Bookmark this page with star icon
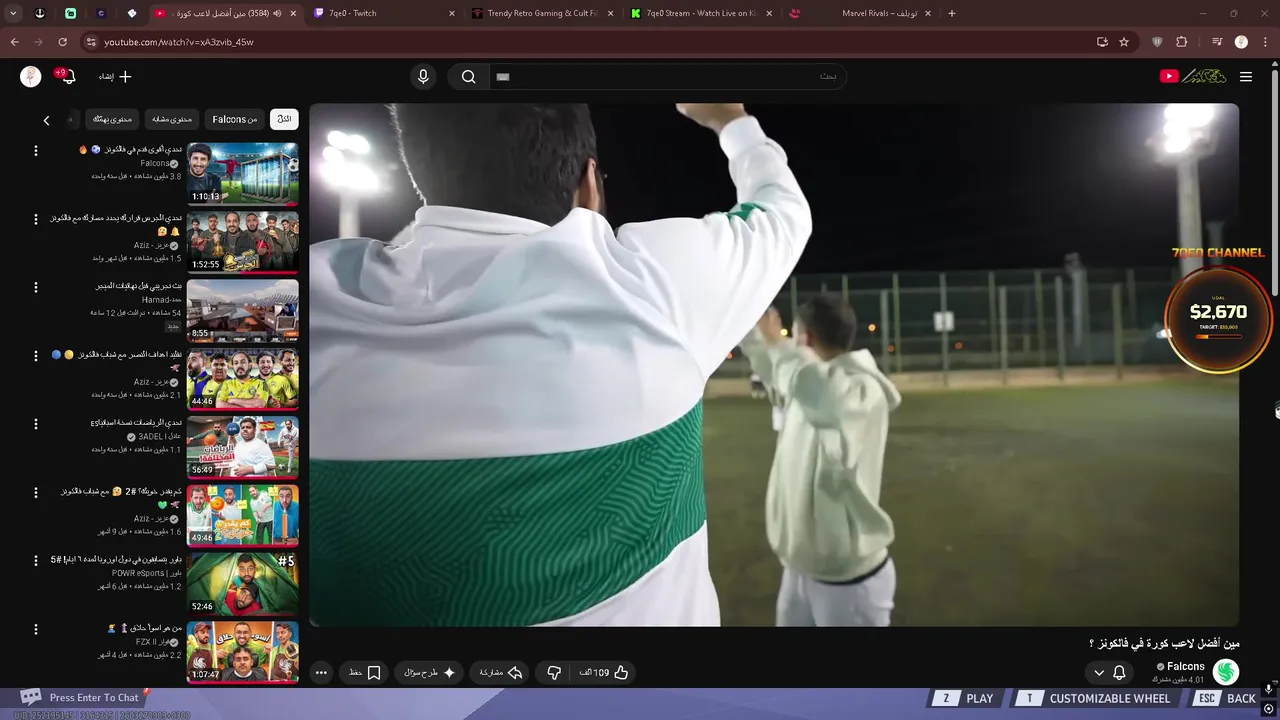The height and width of the screenshot is (720, 1280). (1124, 42)
